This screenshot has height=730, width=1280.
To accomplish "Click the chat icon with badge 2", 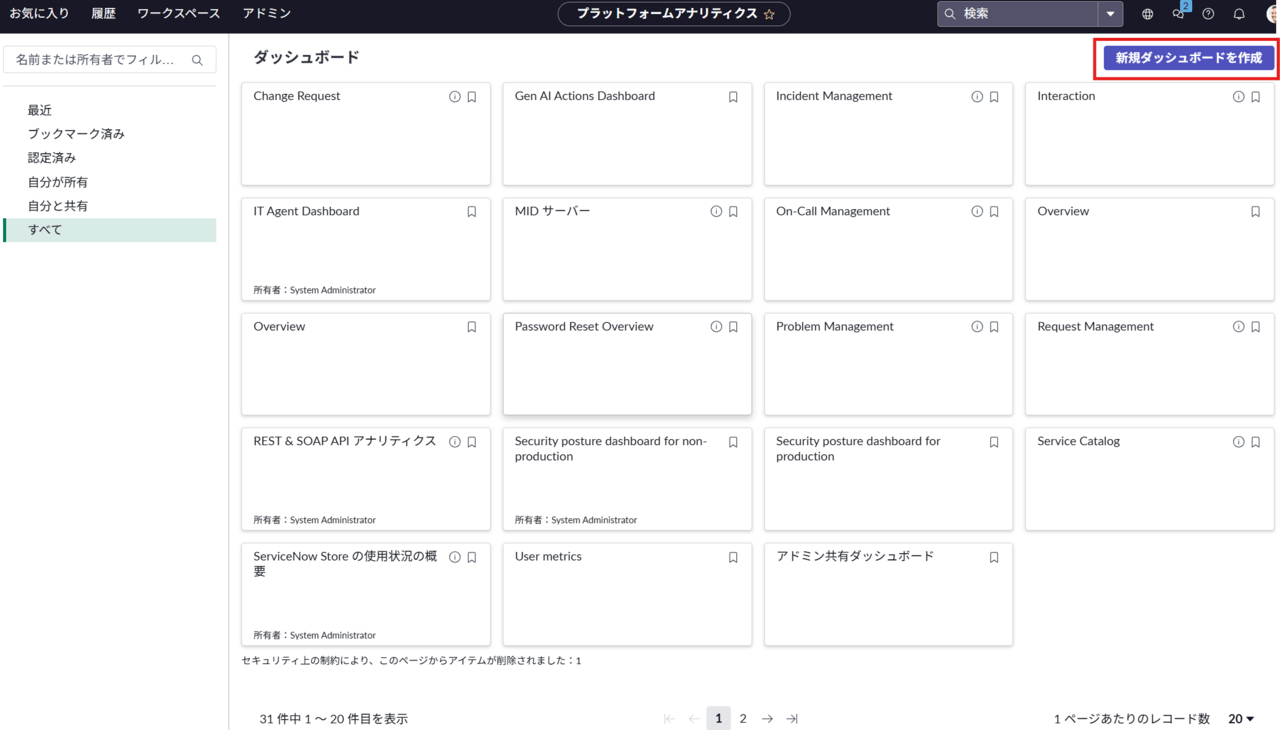I will click(x=1178, y=14).
